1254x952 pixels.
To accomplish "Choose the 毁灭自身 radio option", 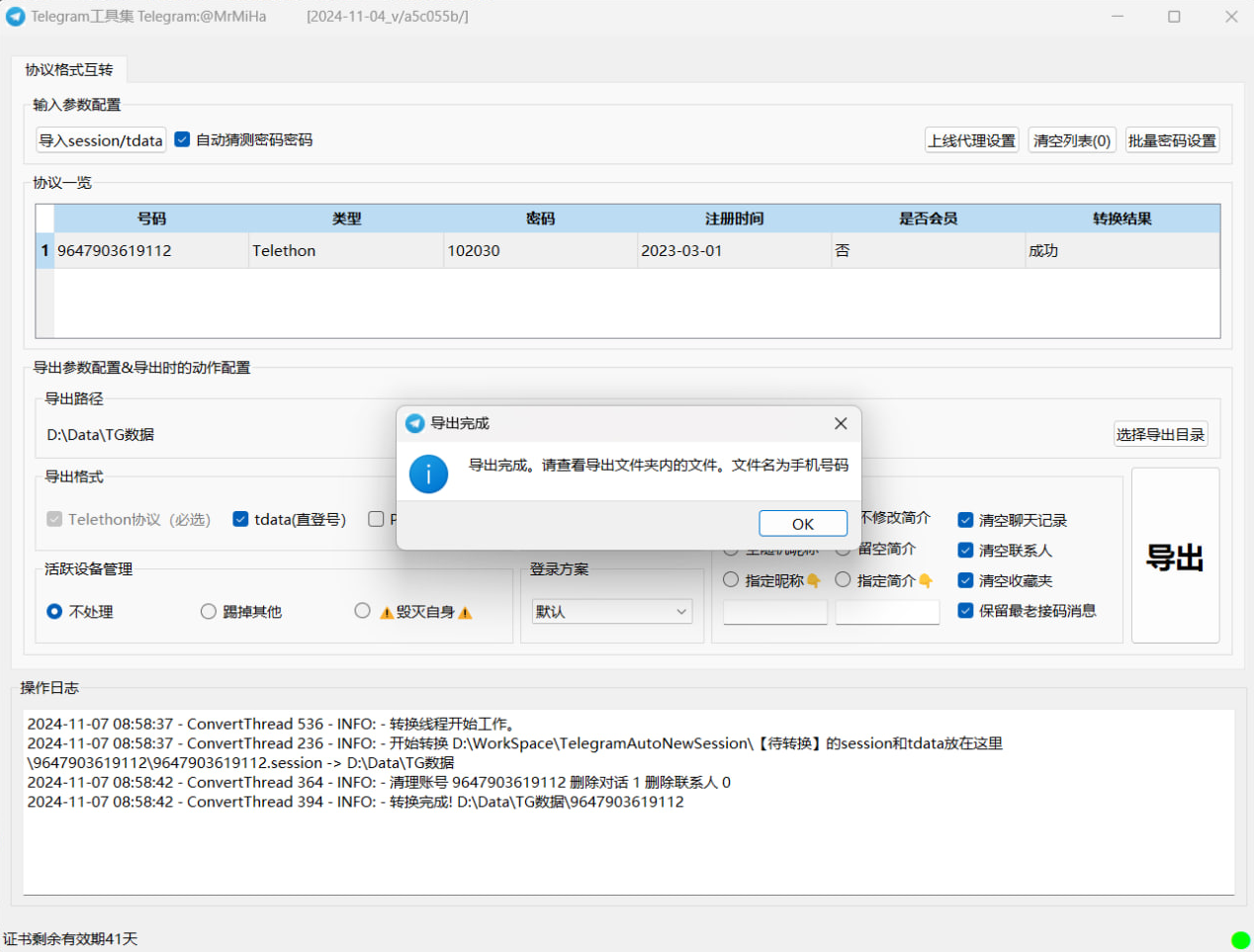I will pyautogui.click(x=363, y=611).
